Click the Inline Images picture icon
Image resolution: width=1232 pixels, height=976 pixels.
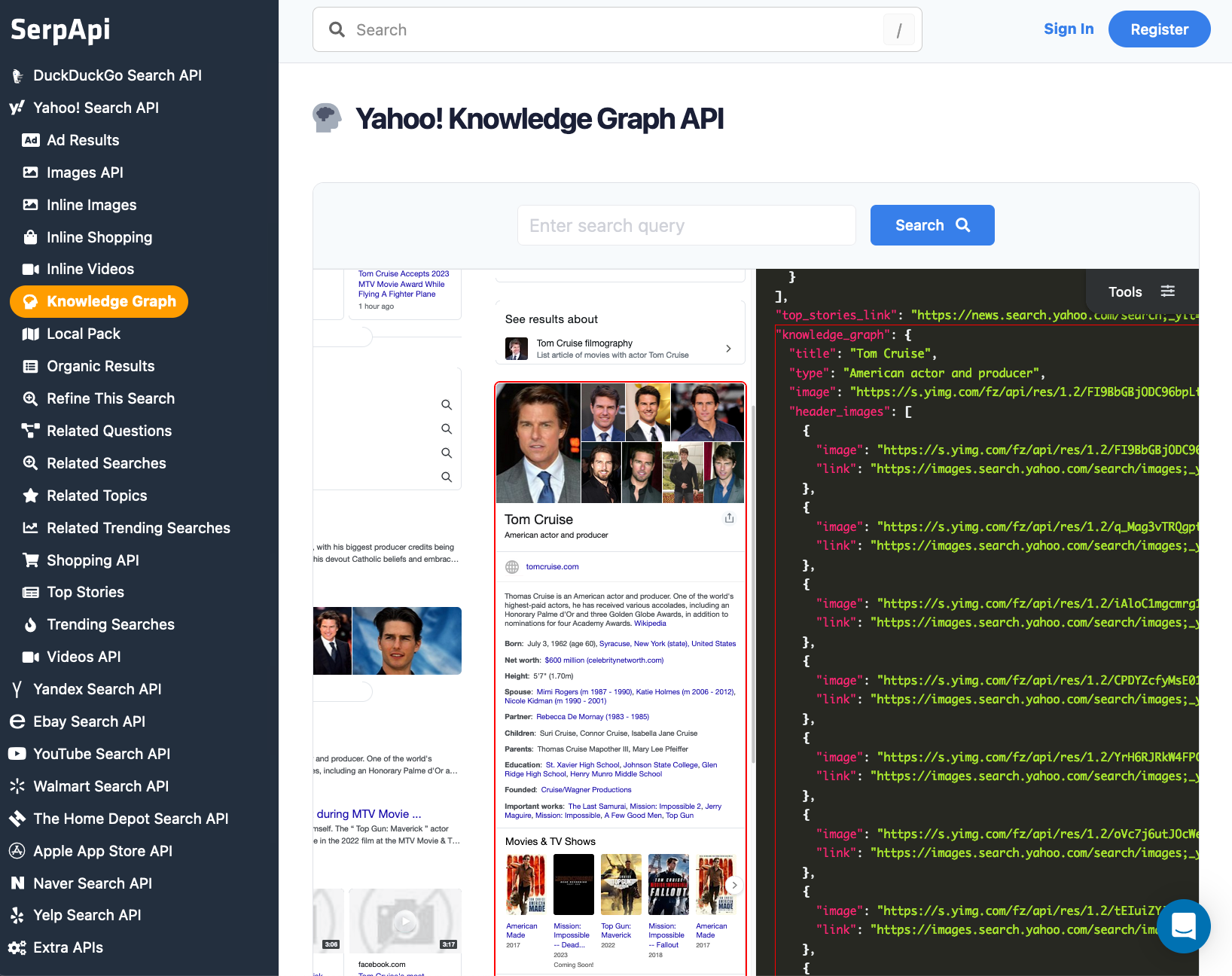click(31, 205)
